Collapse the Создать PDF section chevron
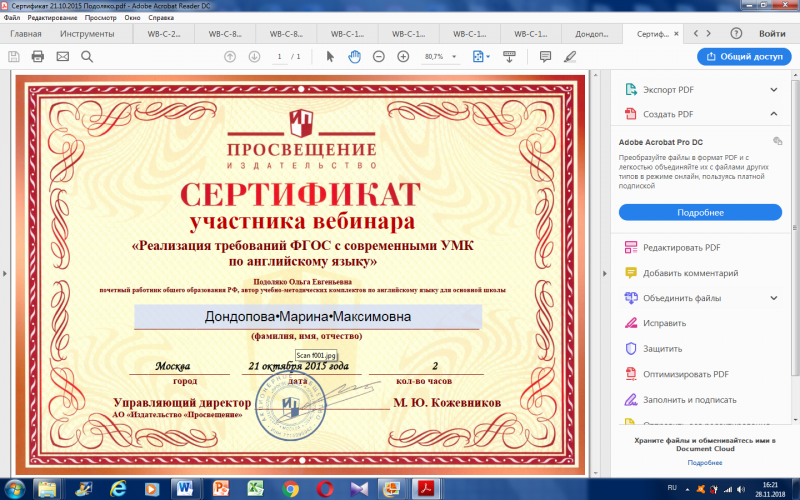 (774, 114)
